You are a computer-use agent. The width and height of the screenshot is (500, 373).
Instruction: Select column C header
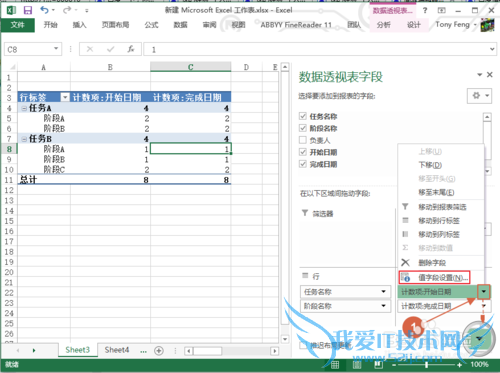pyautogui.click(x=190, y=67)
